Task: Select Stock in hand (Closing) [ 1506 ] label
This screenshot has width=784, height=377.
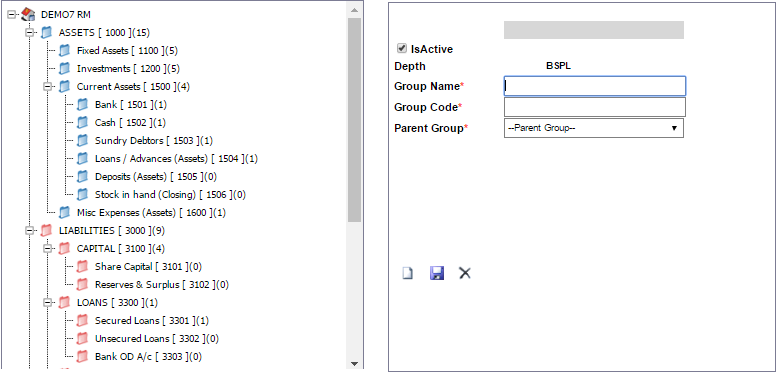Action: tap(170, 194)
